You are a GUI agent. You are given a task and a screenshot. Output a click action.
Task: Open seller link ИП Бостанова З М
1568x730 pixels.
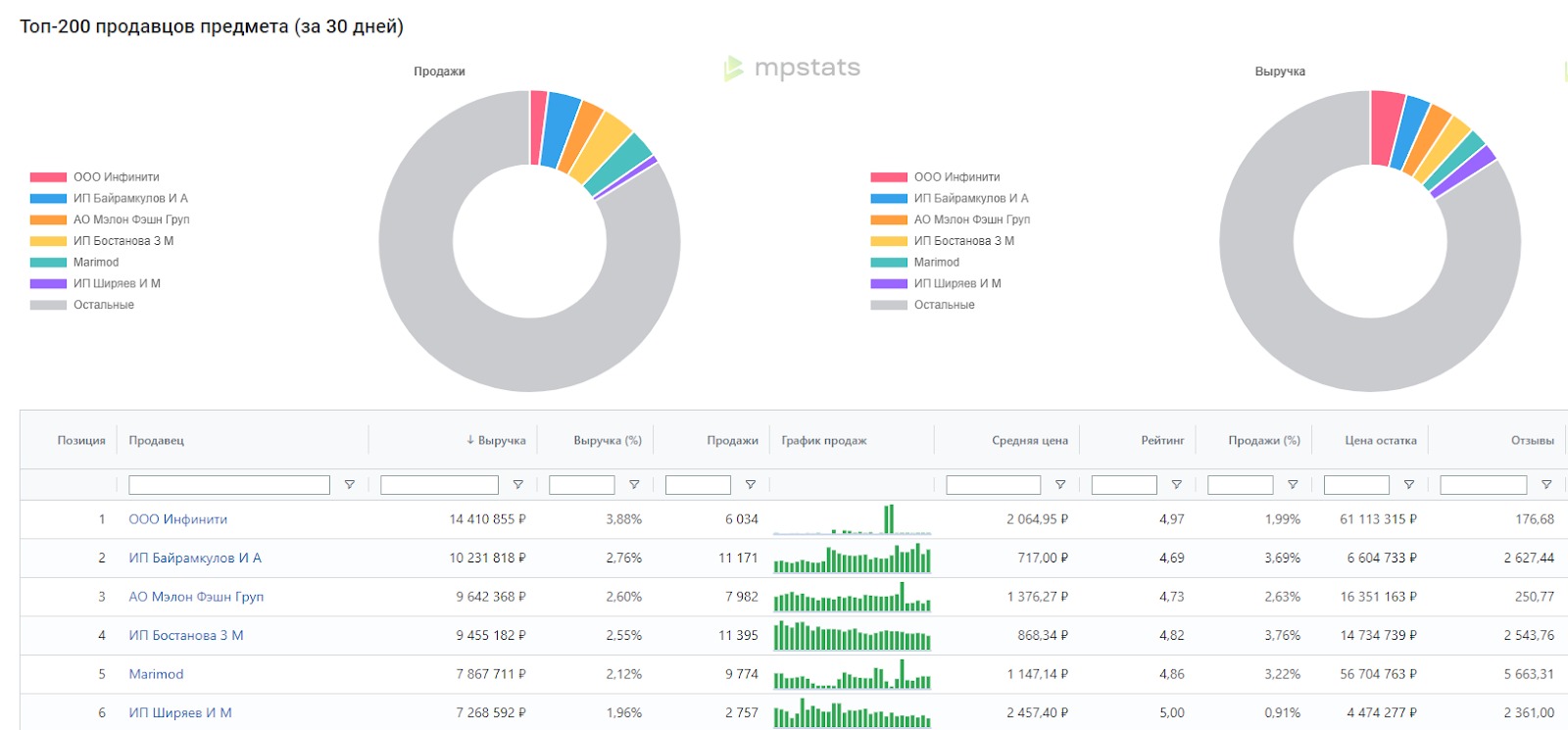coord(186,636)
